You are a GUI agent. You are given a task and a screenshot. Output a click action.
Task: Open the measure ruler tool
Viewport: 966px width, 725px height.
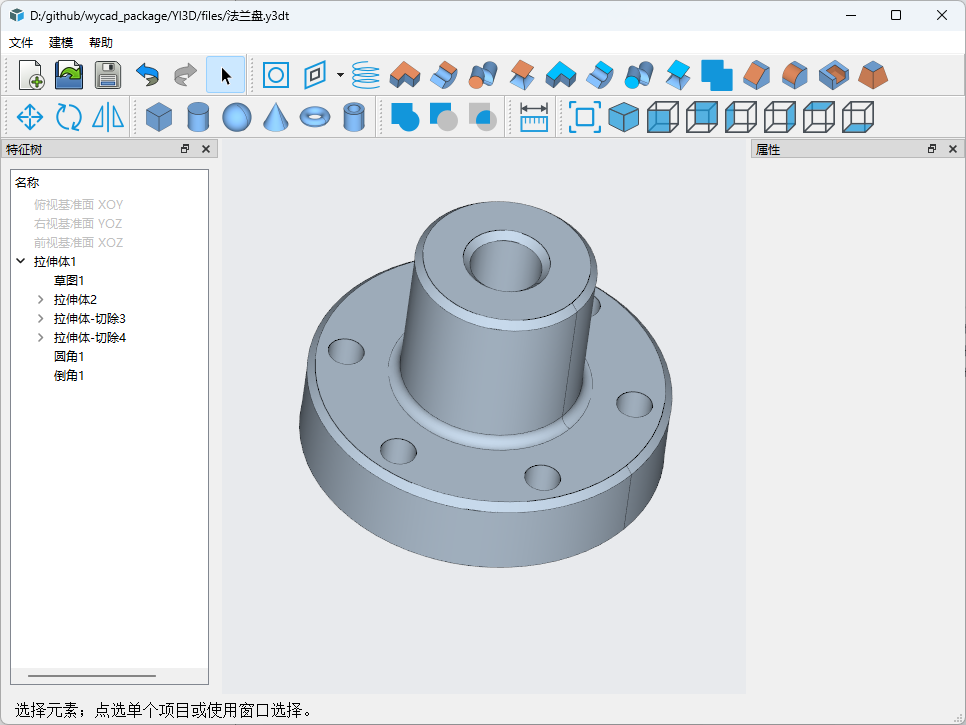(534, 116)
